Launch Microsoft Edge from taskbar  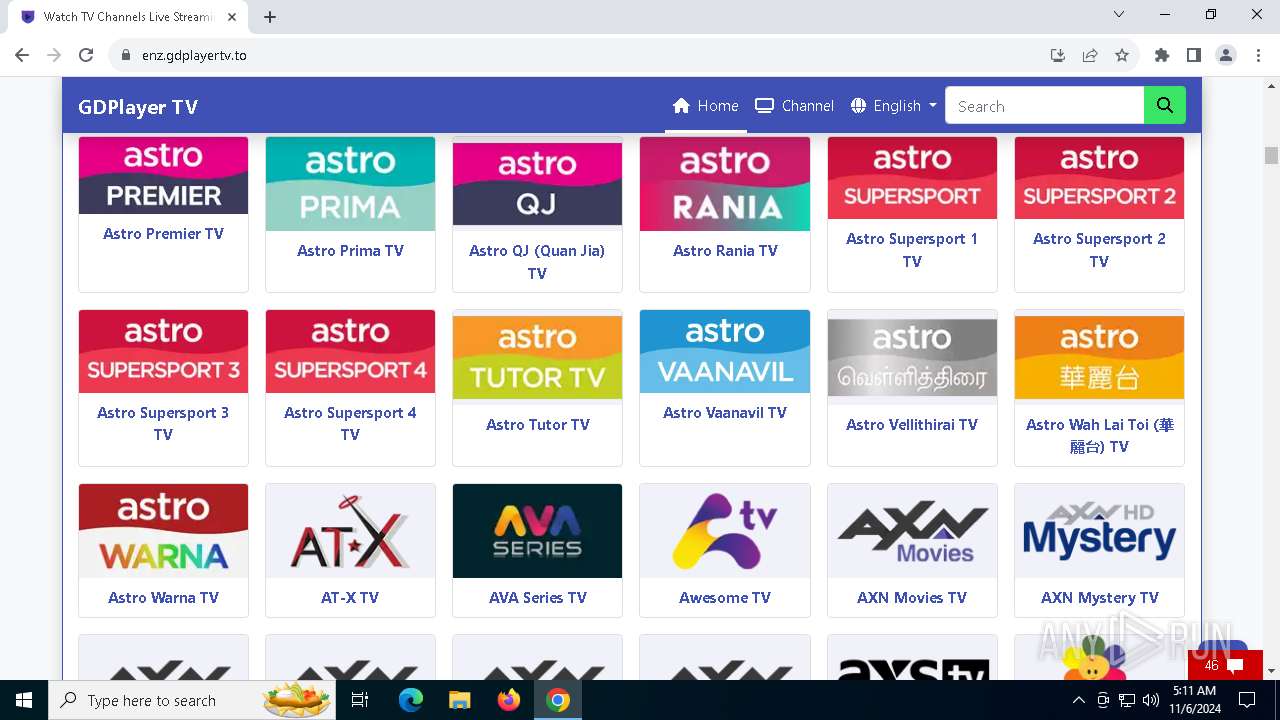(411, 700)
